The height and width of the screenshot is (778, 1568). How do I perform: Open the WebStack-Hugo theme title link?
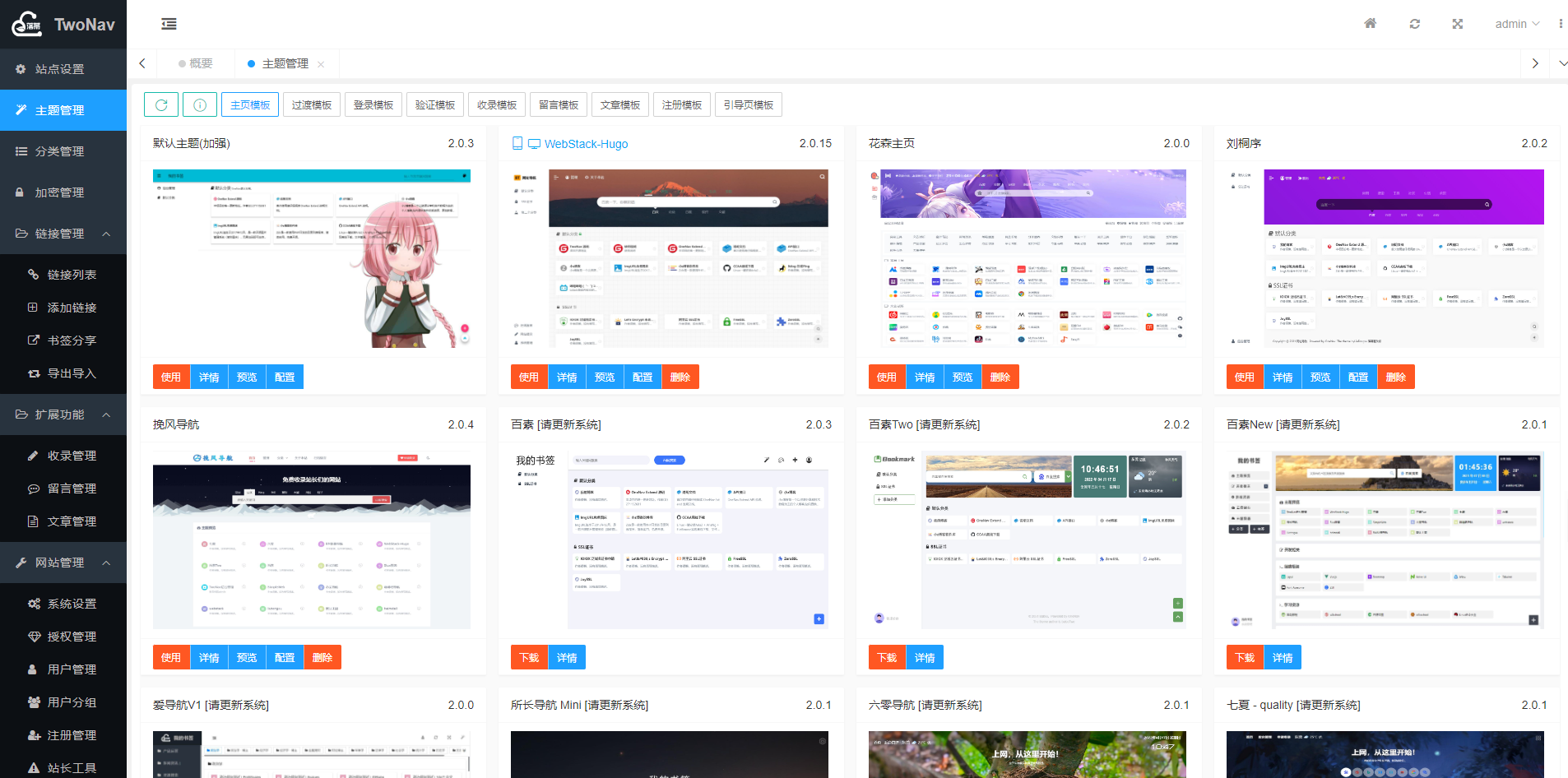(x=586, y=144)
